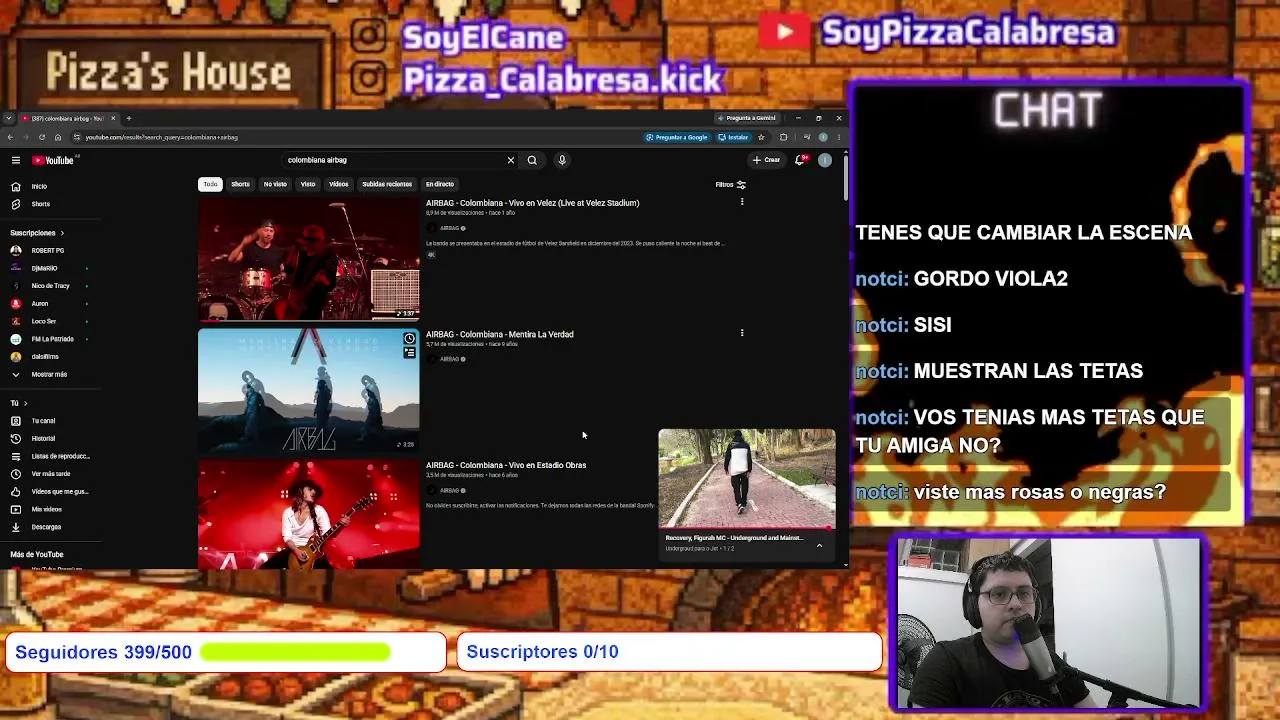The image size is (1280, 720).
Task: Select the Todo filter chip
Action: 210,184
